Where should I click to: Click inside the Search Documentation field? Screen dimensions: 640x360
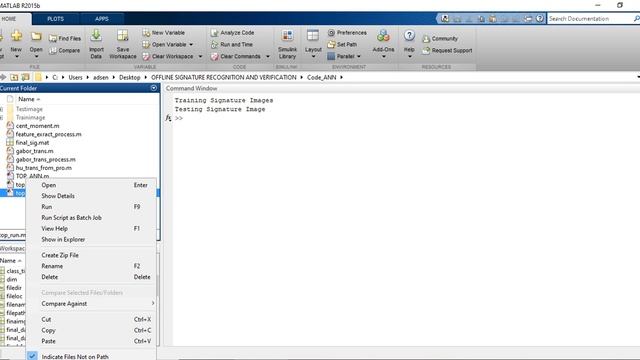590,19
